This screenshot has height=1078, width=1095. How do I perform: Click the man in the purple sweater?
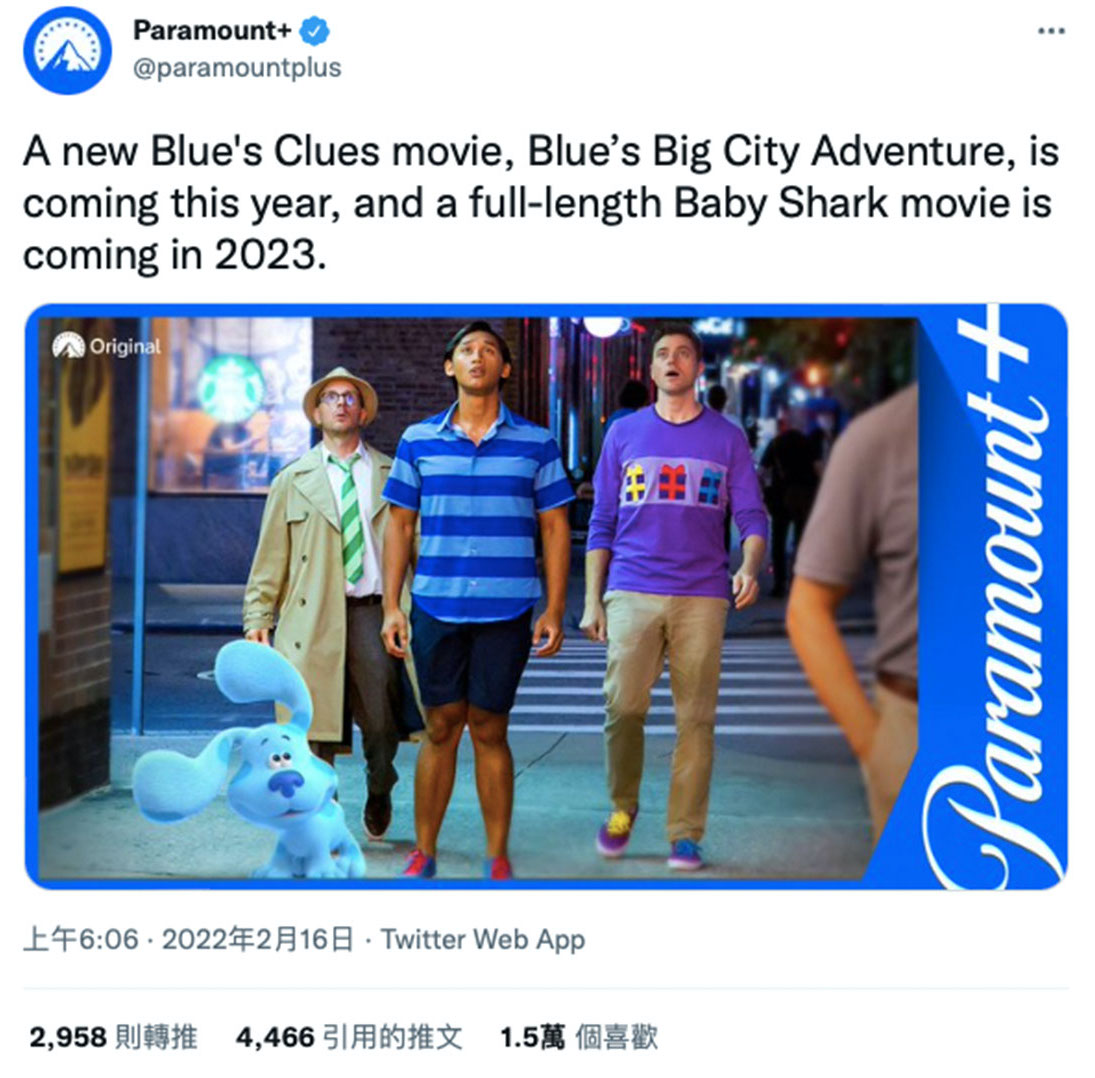pyautogui.click(x=674, y=593)
